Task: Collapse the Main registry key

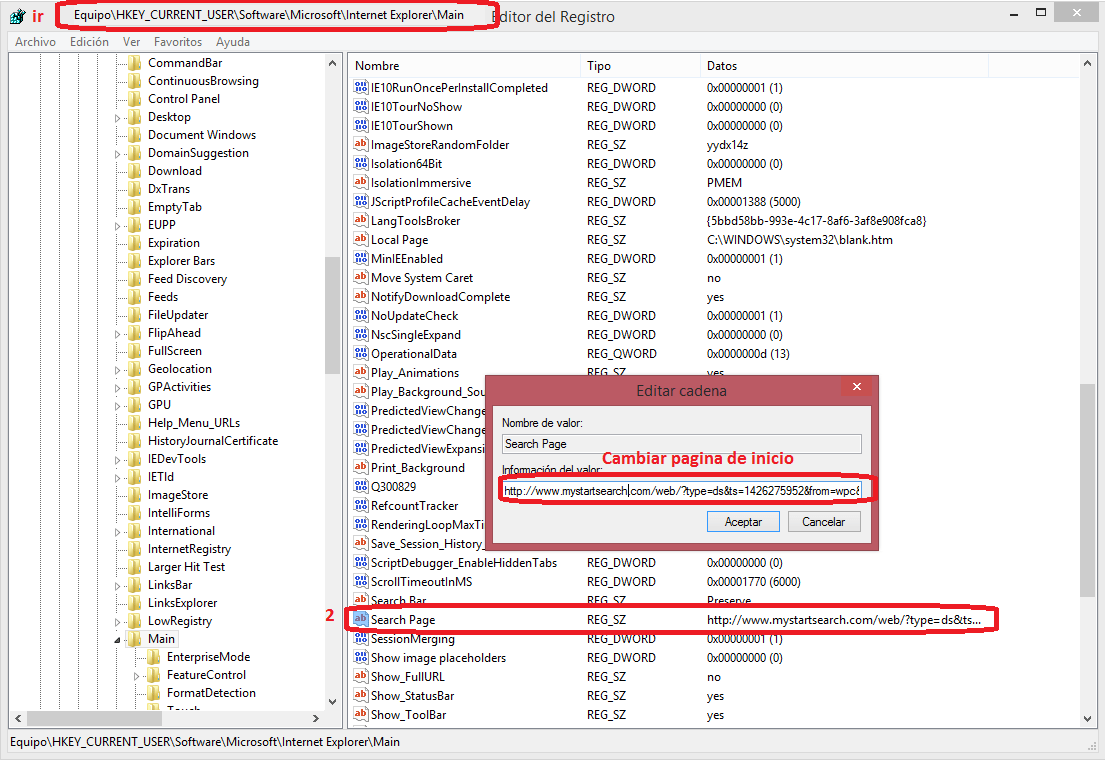Action: coord(117,640)
